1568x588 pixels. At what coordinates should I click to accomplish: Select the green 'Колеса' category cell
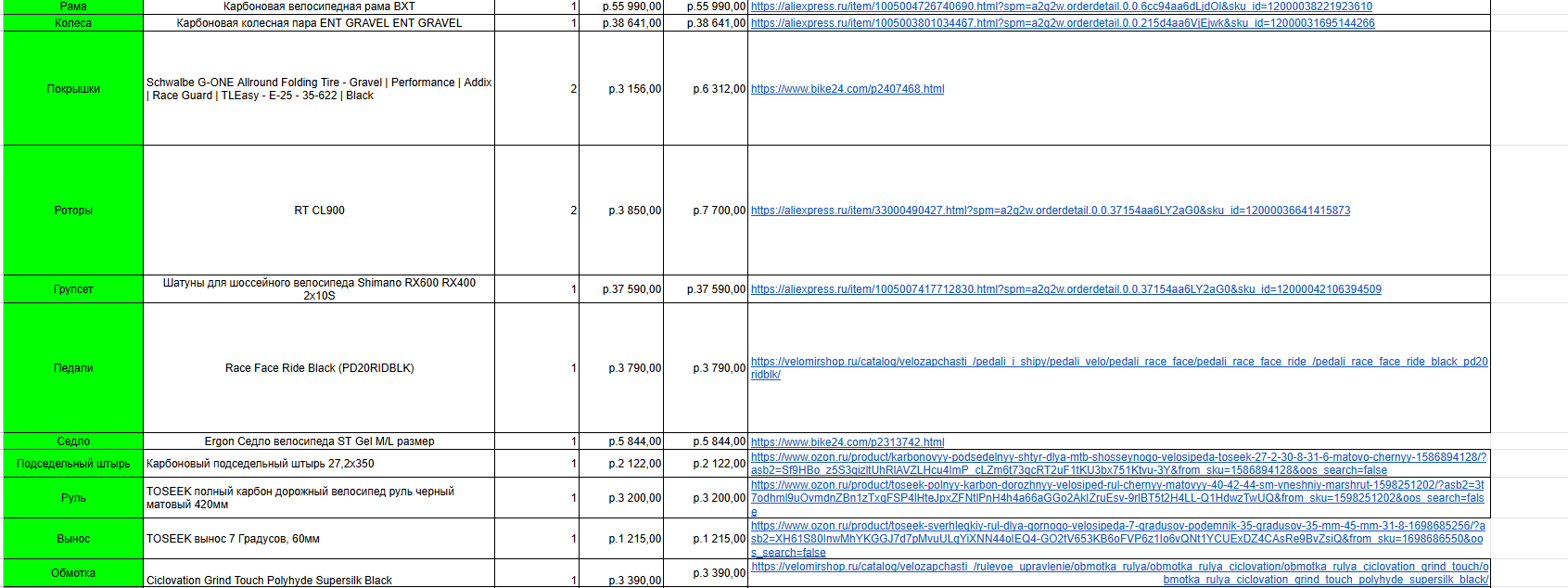(x=73, y=23)
